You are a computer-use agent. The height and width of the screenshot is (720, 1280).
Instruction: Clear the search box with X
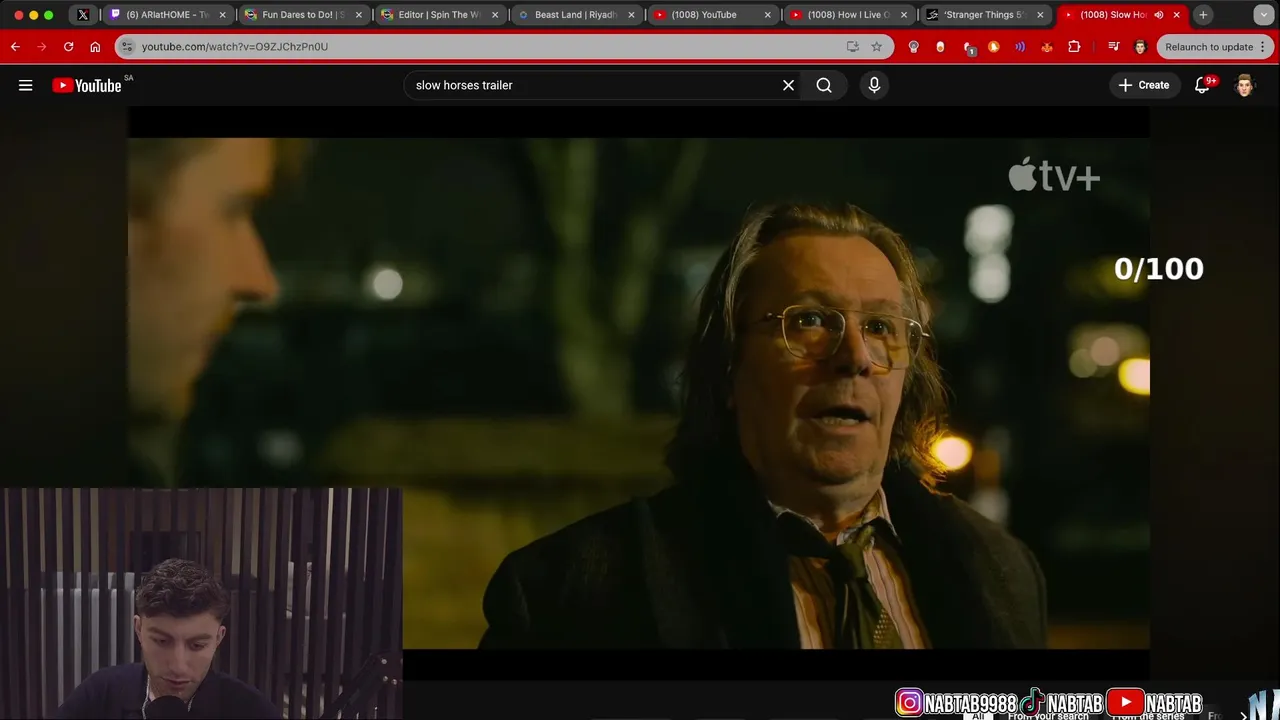tap(788, 85)
